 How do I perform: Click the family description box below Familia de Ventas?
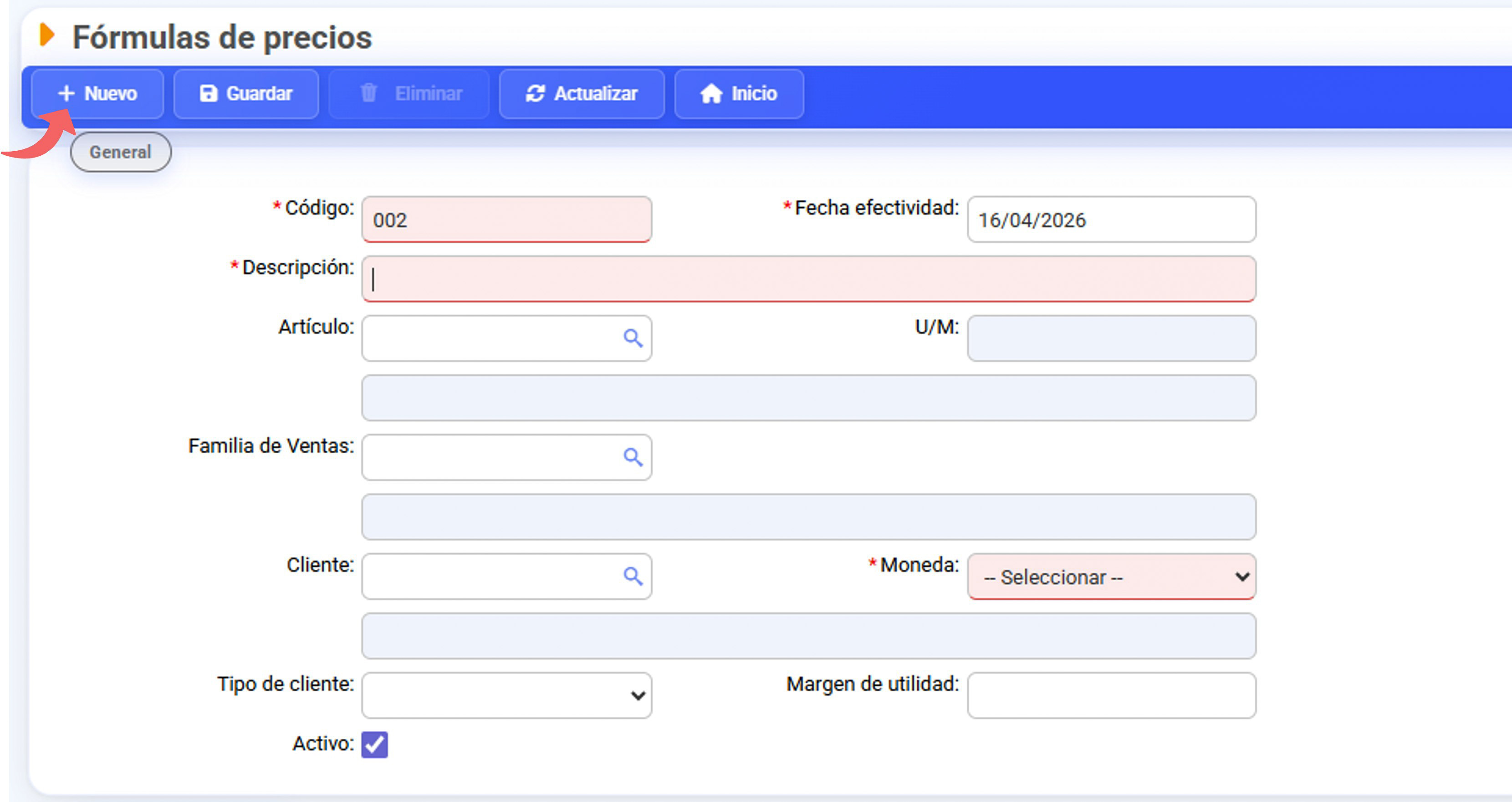point(809,516)
